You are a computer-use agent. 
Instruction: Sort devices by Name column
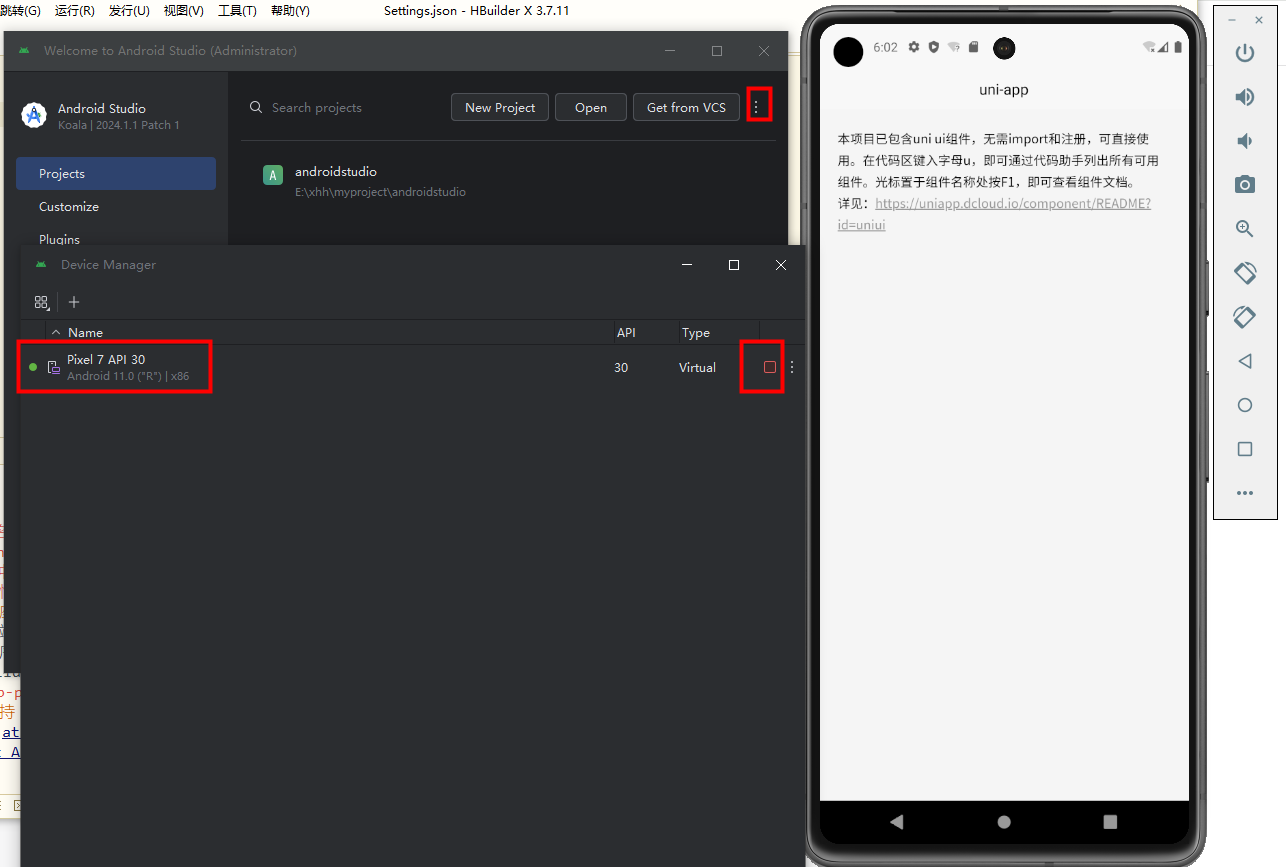[x=85, y=332]
